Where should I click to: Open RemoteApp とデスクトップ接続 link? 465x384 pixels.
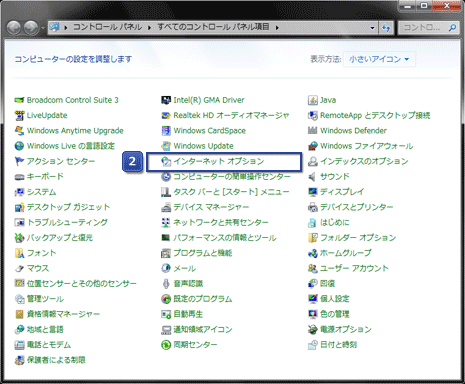[x=375, y=115]
